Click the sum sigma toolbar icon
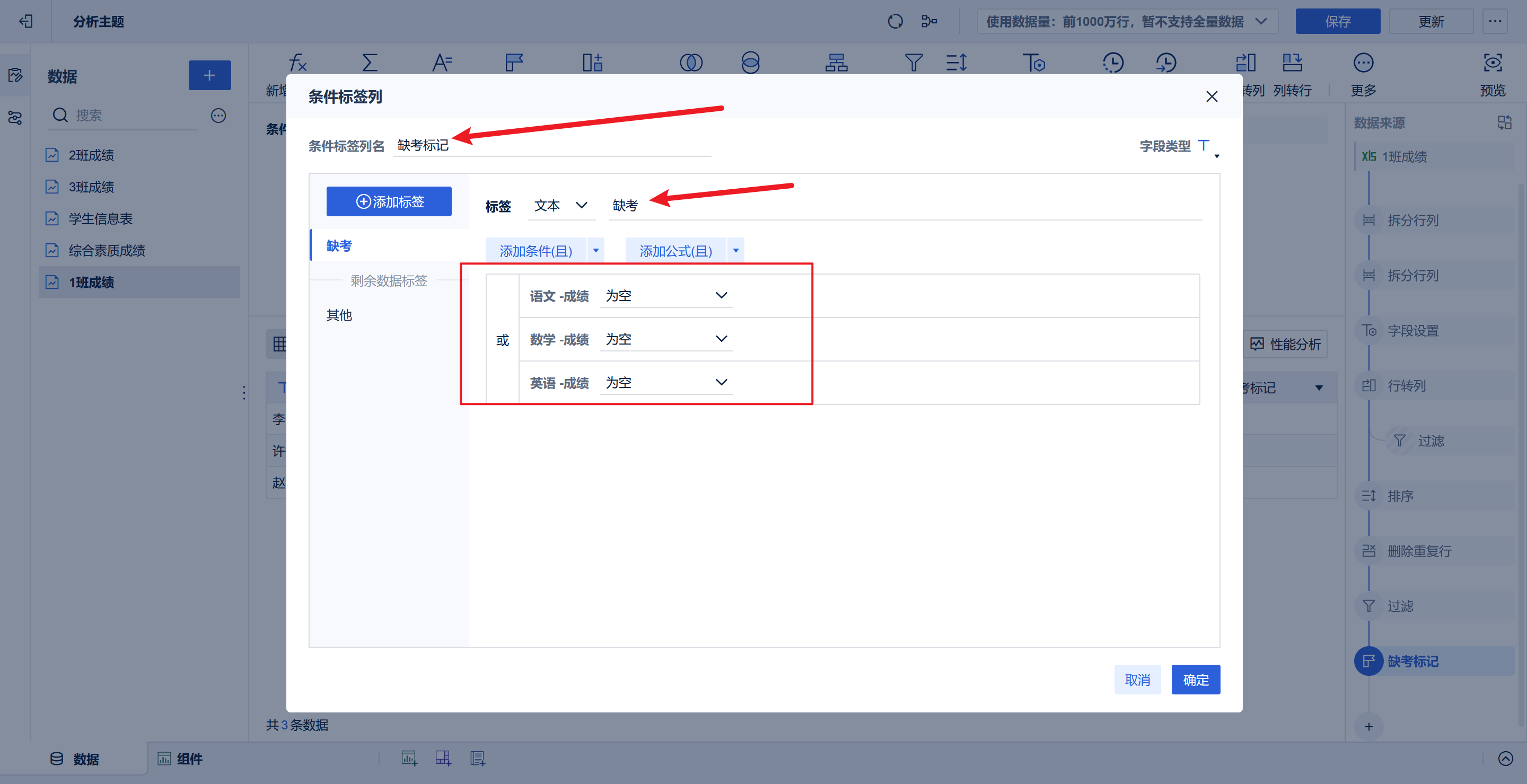Viewport: 1527px width, 784px height. [370, 62]
